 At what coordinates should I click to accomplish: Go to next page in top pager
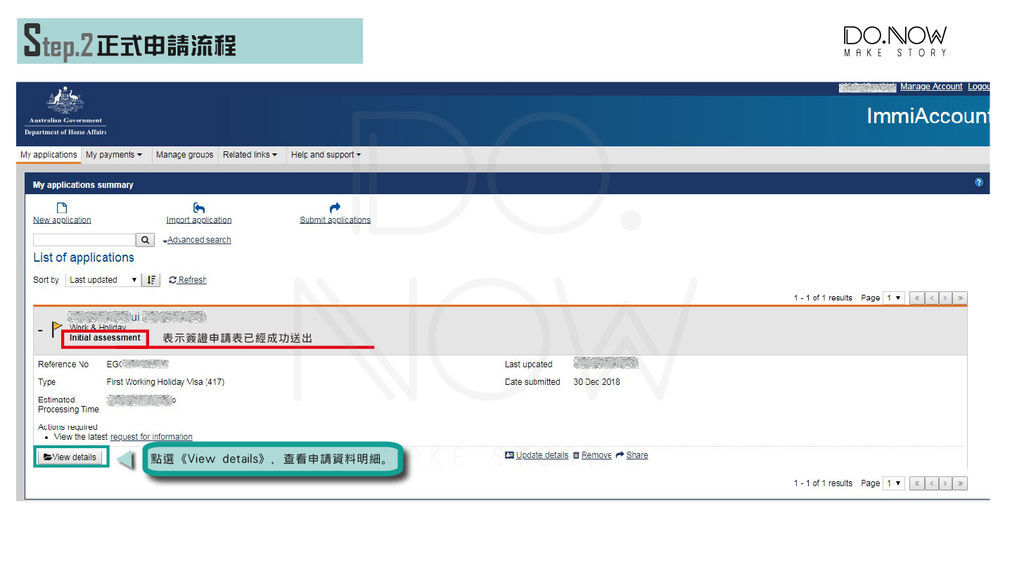pos(945,298)
